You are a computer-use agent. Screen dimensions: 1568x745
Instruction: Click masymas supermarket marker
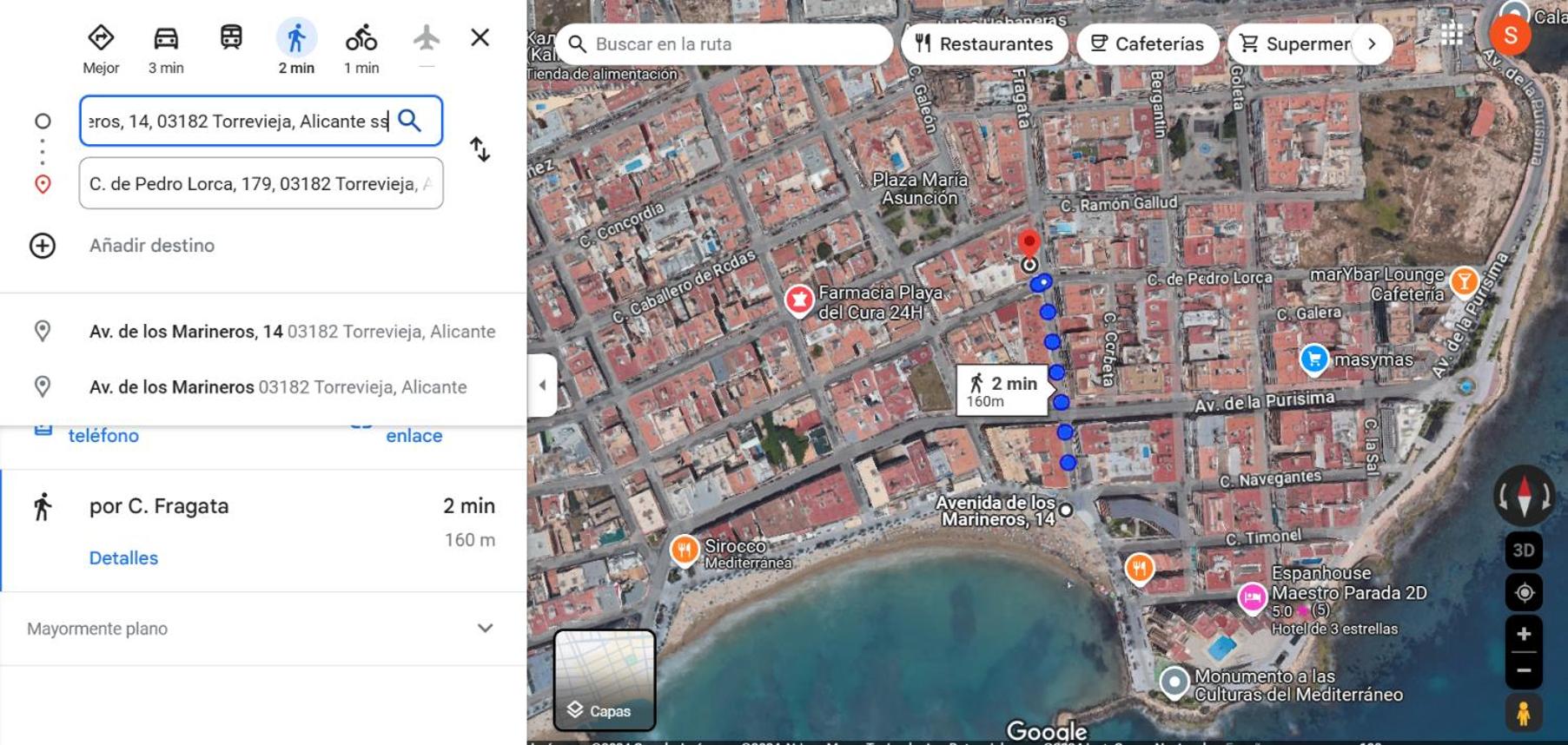[1314, 359]
